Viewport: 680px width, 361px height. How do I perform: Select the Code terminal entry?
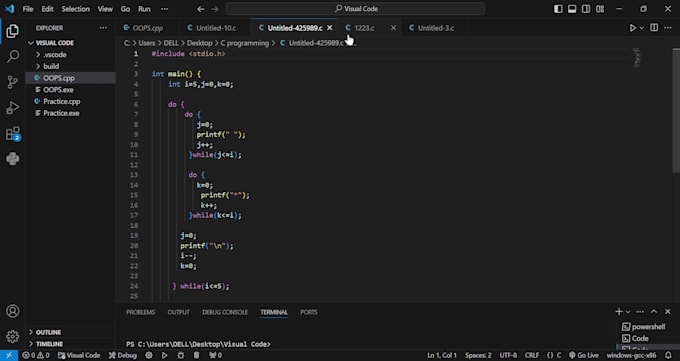pyautogui.click(x=636, y=338)
